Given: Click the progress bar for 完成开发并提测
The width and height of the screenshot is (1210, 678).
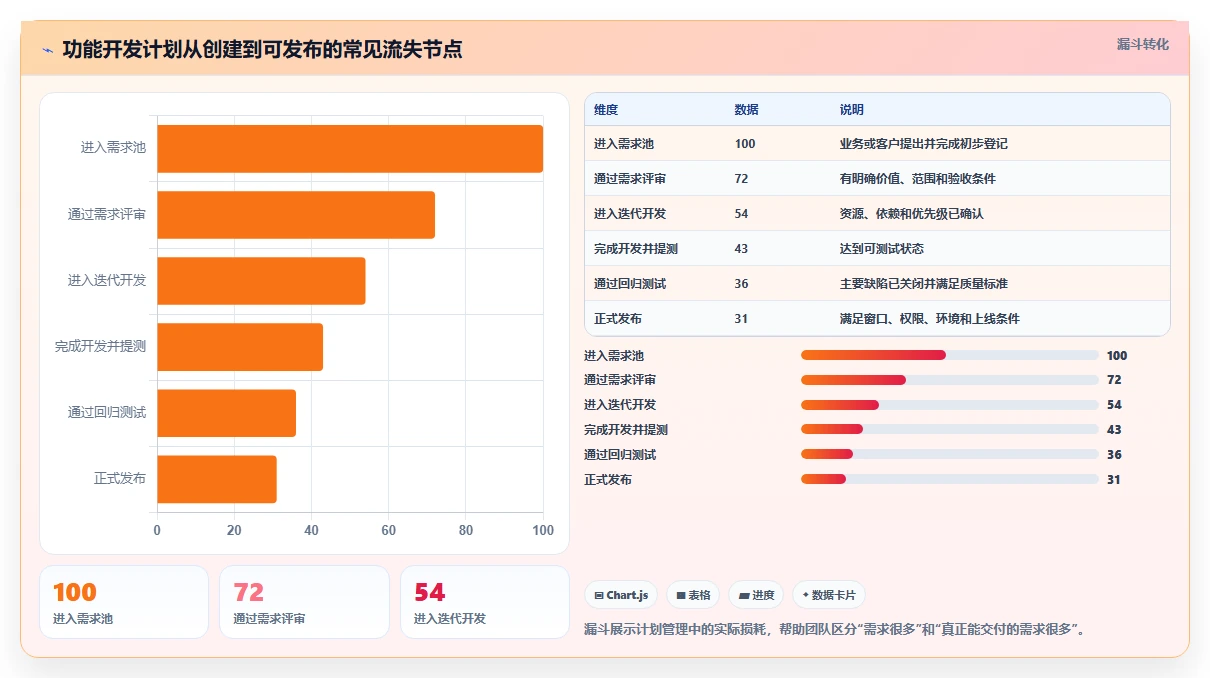Looking at the screenshot, I should (950, 430).
